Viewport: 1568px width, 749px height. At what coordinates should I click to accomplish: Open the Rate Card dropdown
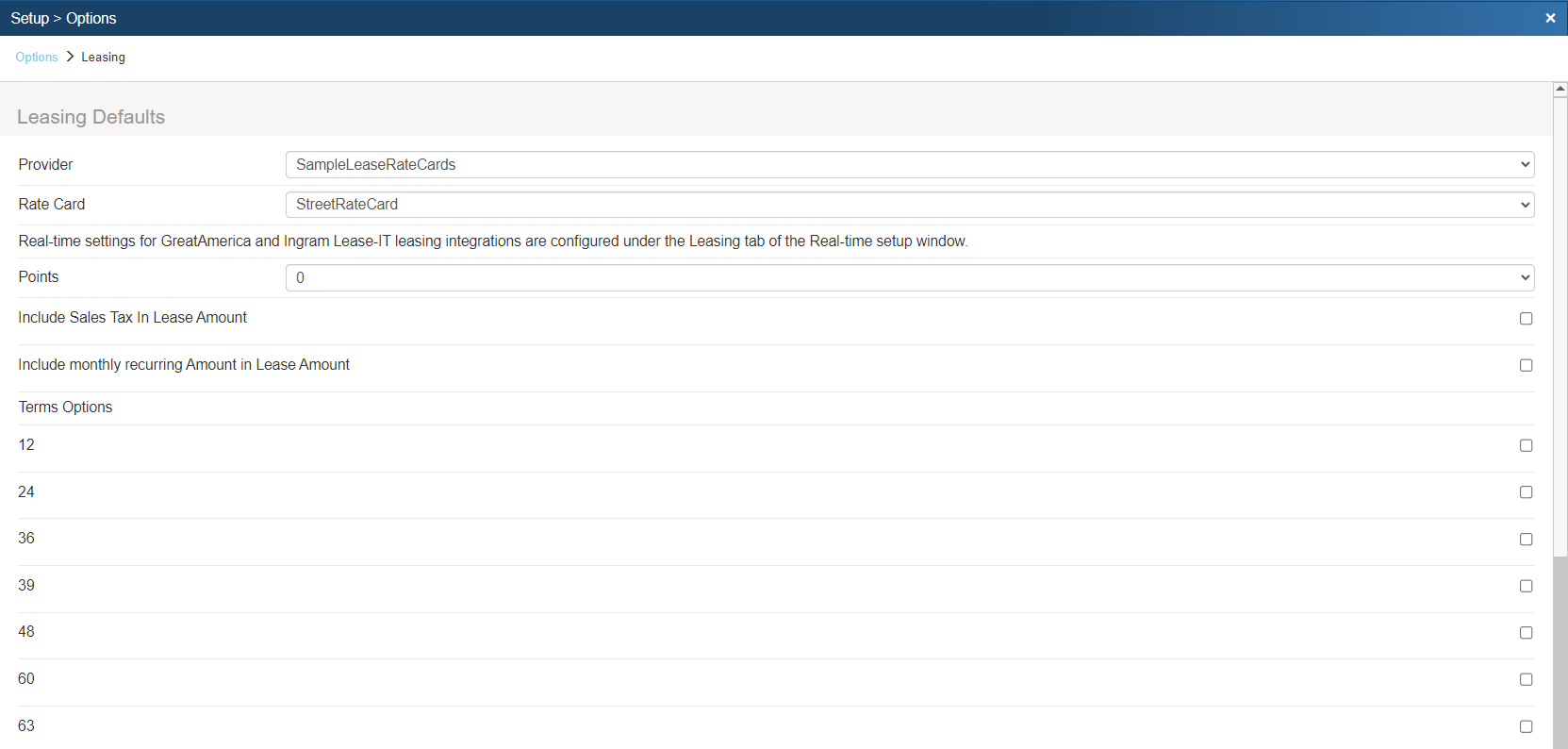click(x=909, y=205)
